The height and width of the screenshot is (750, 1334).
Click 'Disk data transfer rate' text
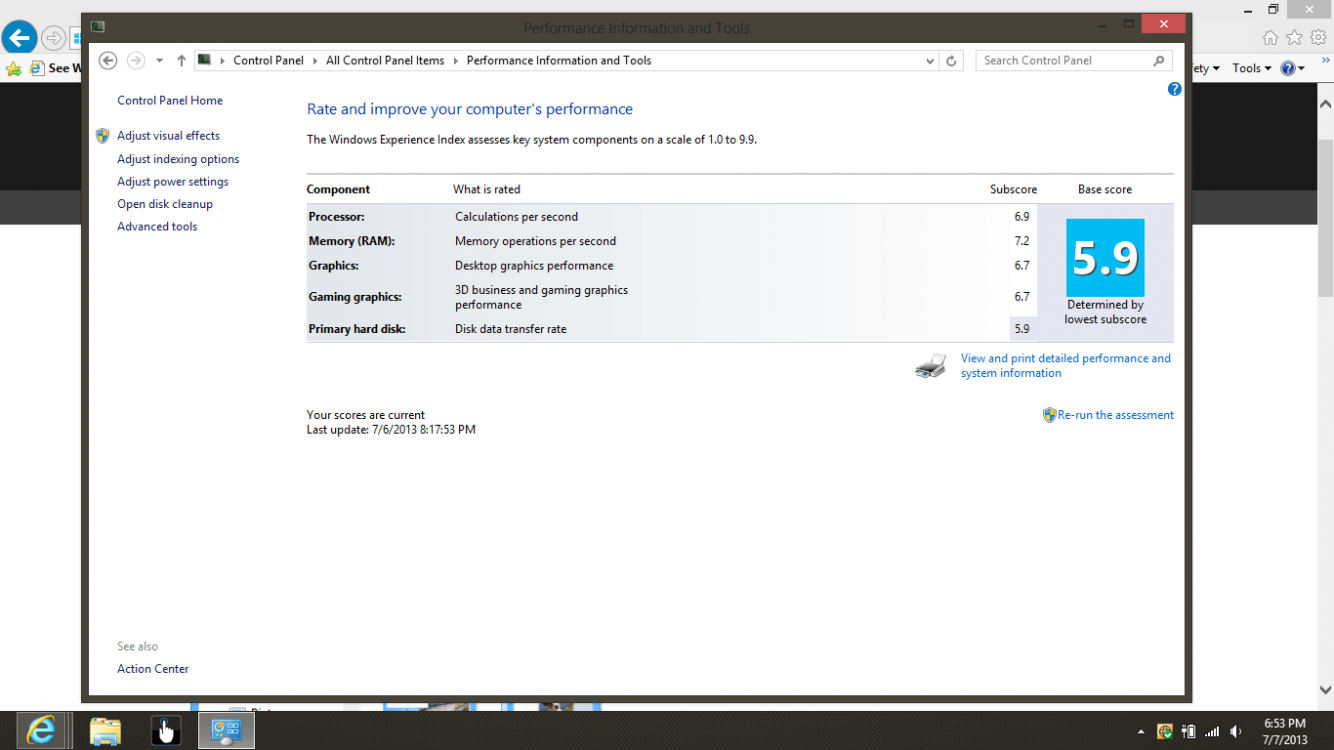point(511,329)
